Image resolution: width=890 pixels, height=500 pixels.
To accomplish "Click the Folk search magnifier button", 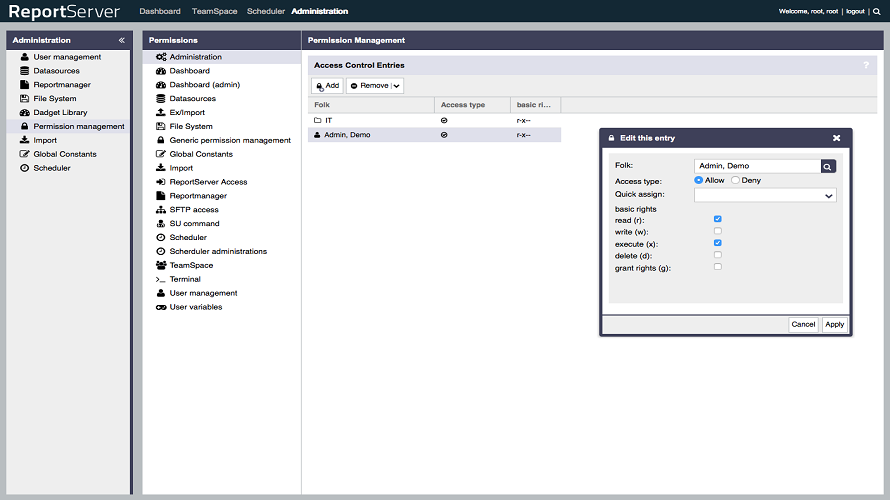I will coord(828,166).
